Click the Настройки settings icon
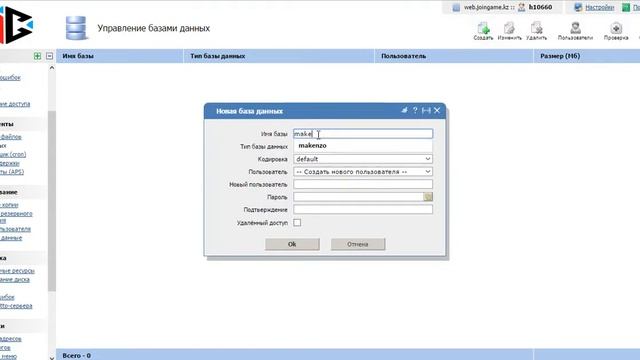The height and width of the screenshot is (360, 640). click(x=578, y=7)
